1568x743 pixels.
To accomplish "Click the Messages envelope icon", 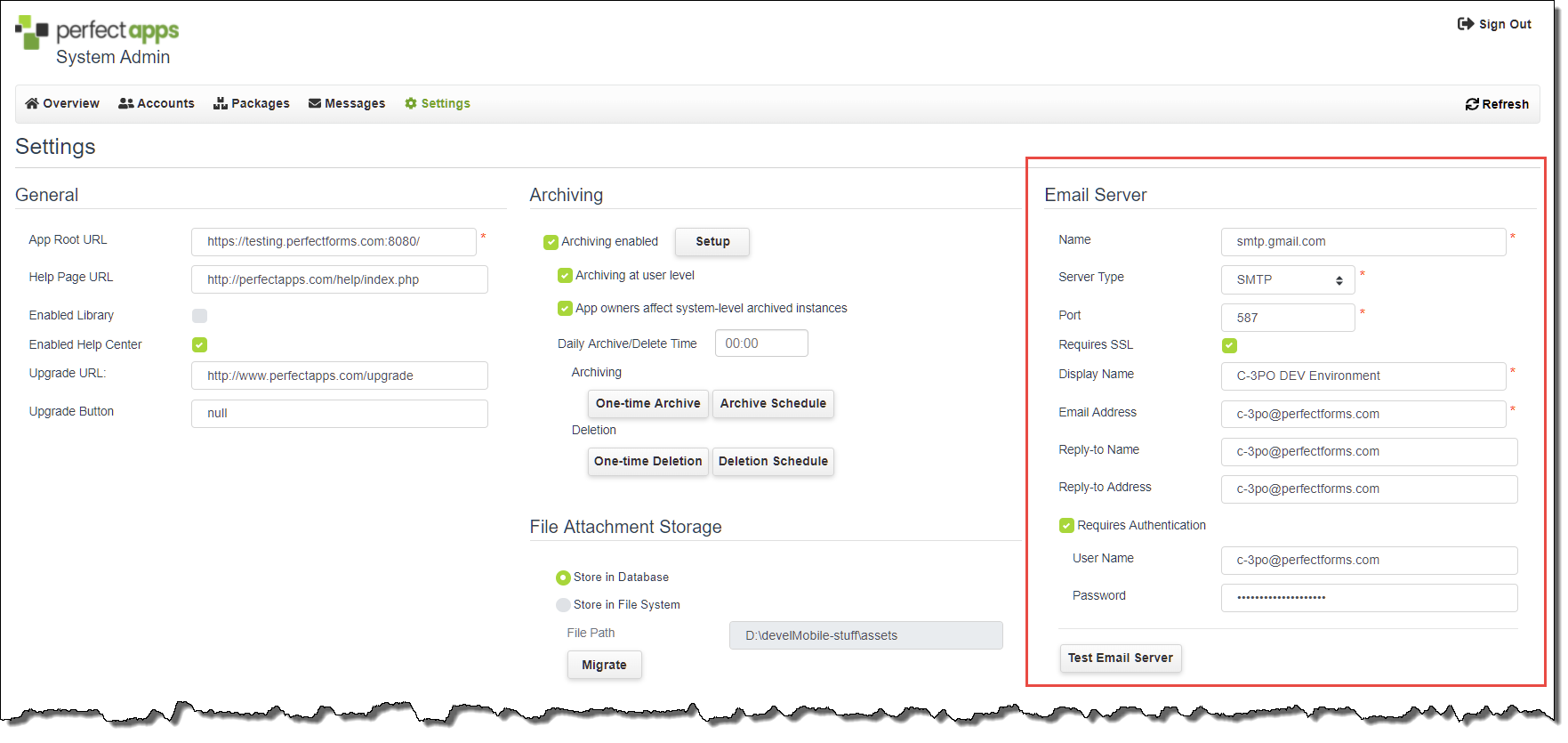I will point(315,103).
